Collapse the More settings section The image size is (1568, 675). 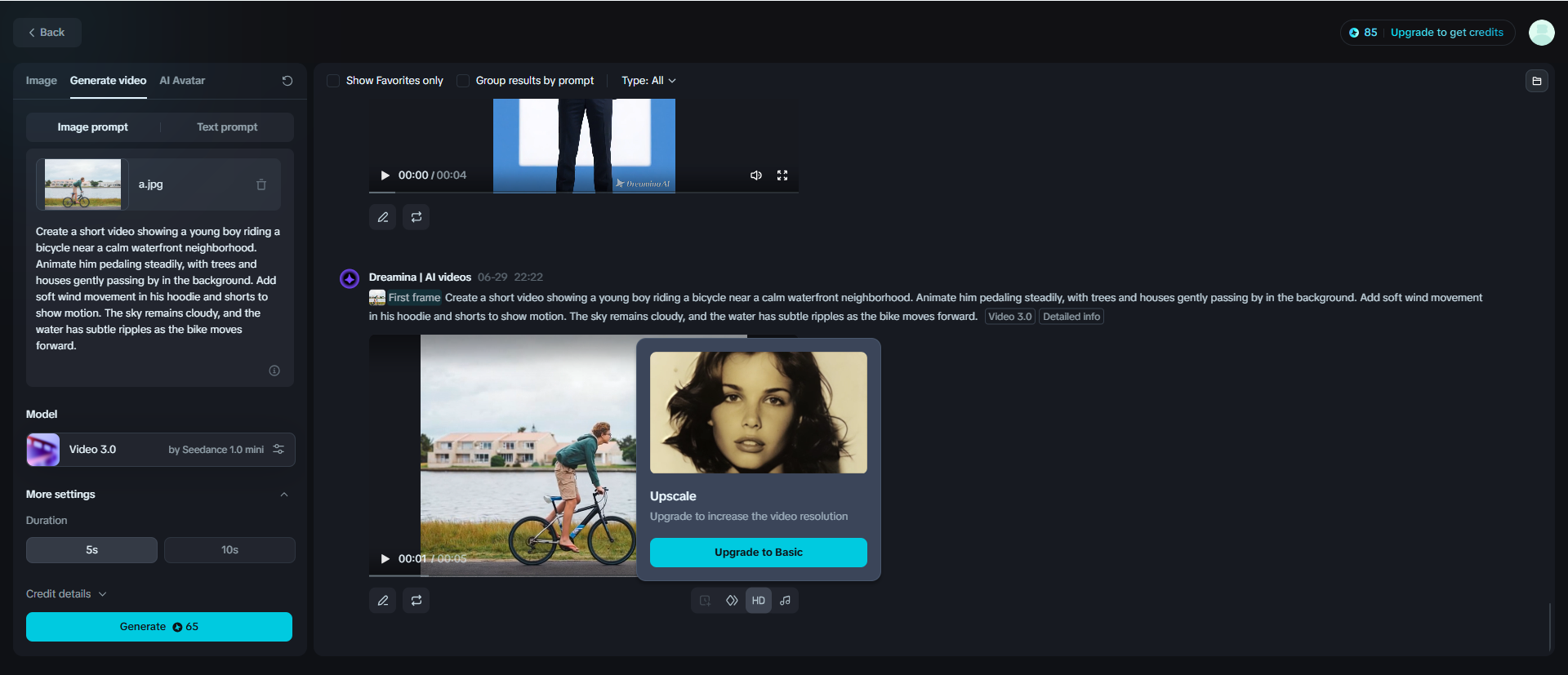[284, 495]
